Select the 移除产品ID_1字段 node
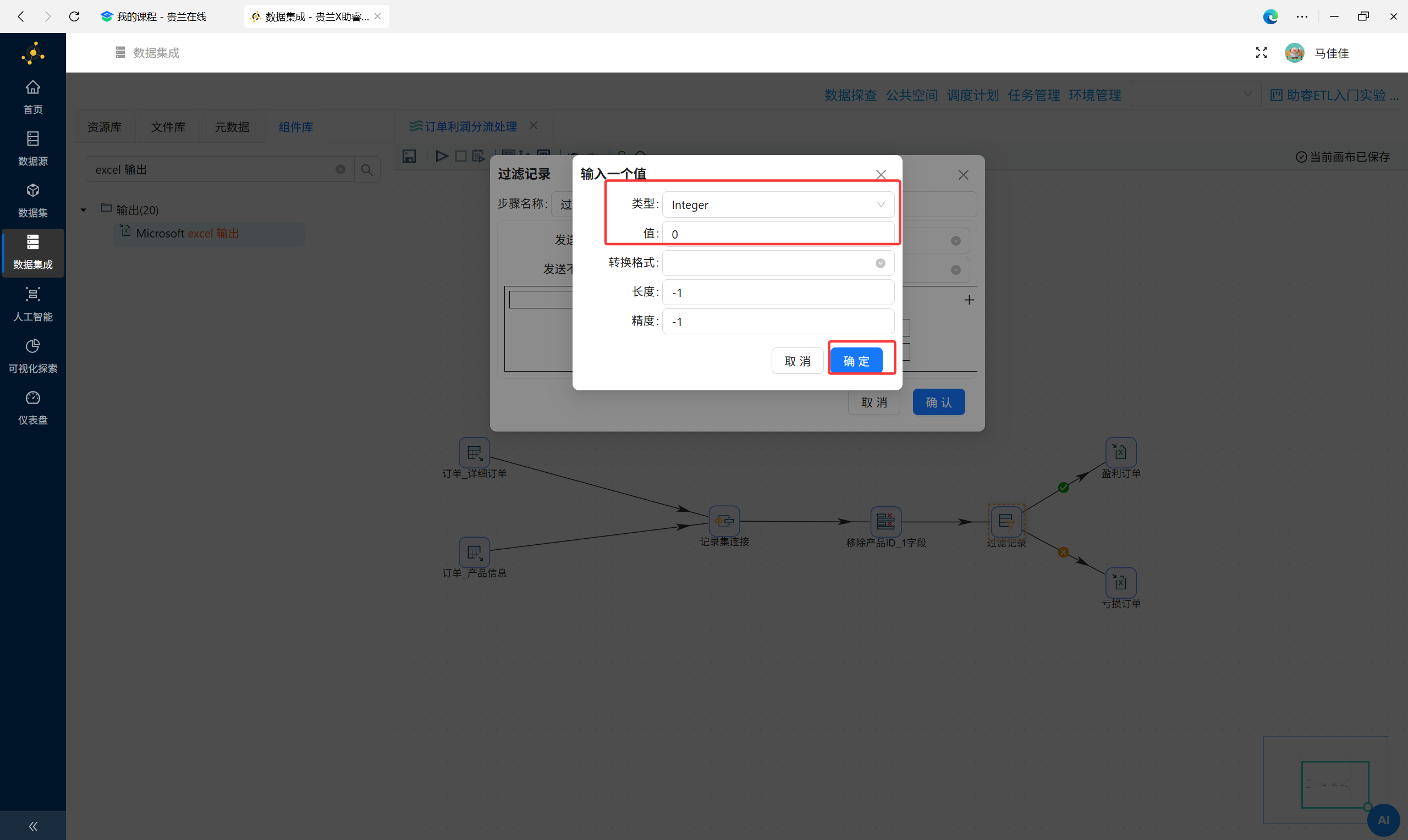1408x840 pixels. tap(886, 521)
